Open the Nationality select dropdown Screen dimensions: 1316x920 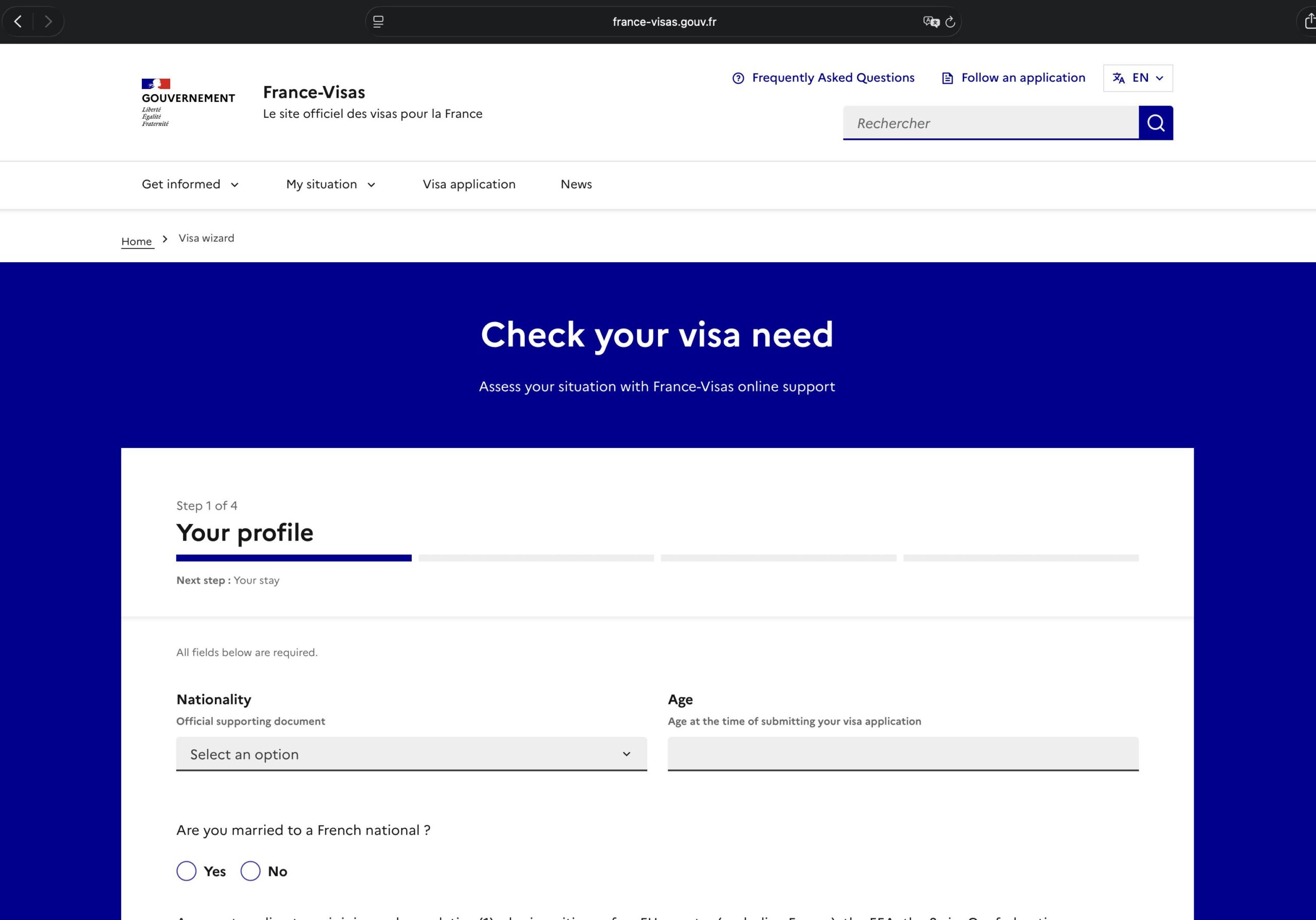point(412,754)
